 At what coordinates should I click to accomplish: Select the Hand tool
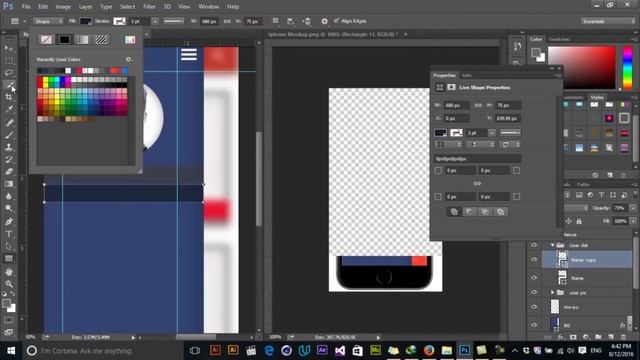tap(9, 271)
